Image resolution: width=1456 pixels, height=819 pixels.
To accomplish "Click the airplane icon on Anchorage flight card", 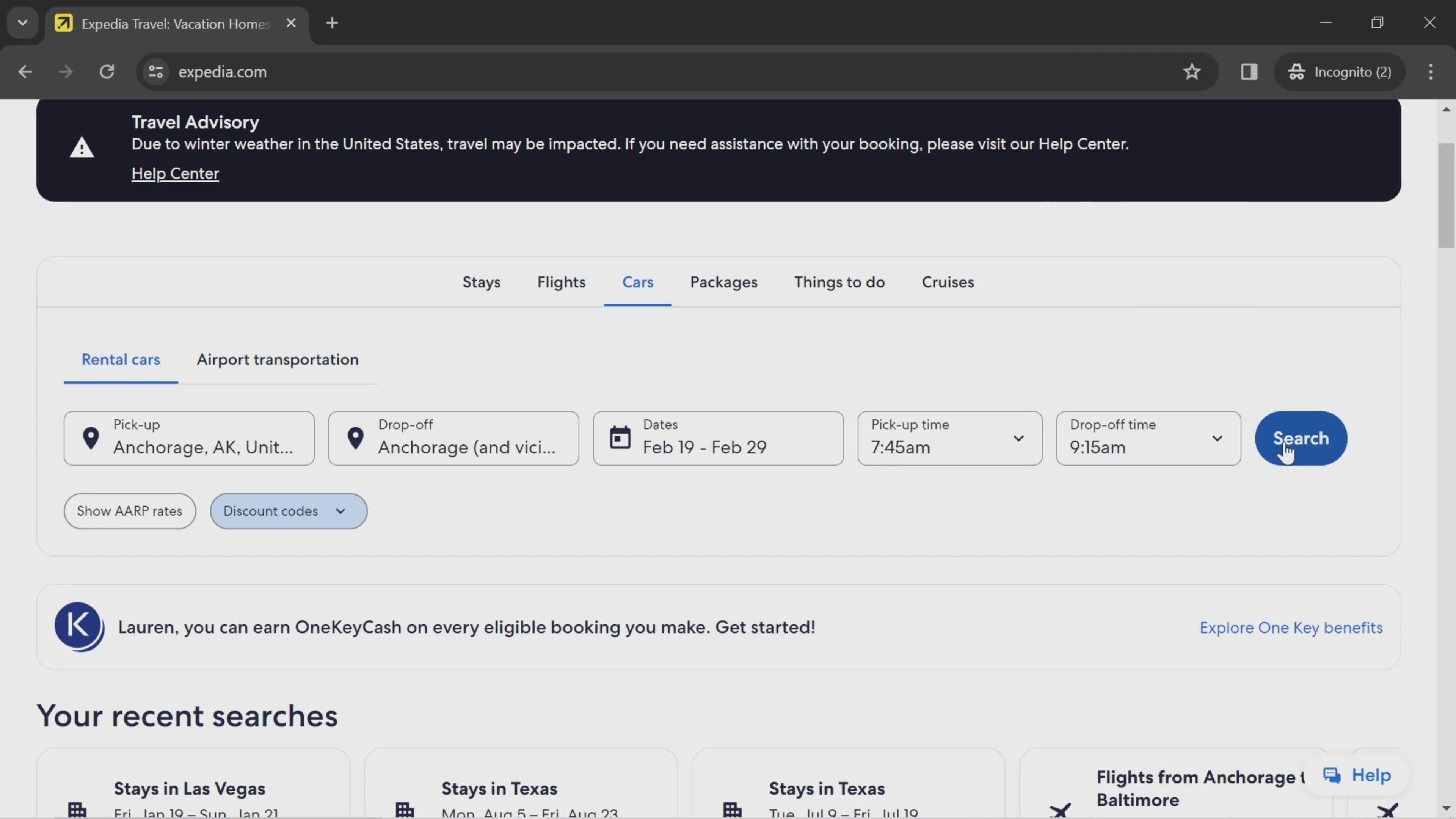I will click(1060, 811).
